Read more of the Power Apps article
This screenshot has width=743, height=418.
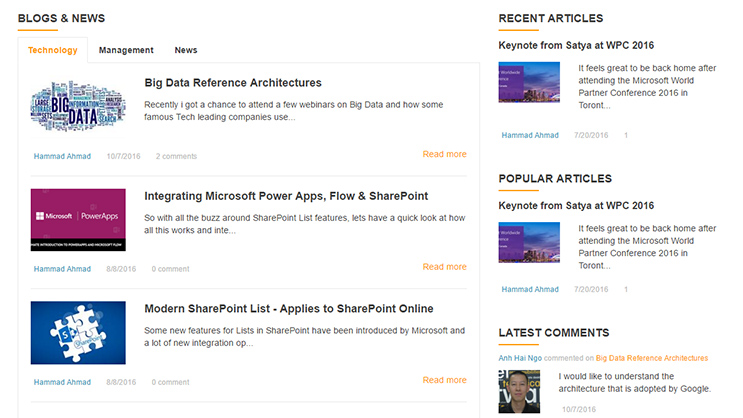click(x=444, y=267)
